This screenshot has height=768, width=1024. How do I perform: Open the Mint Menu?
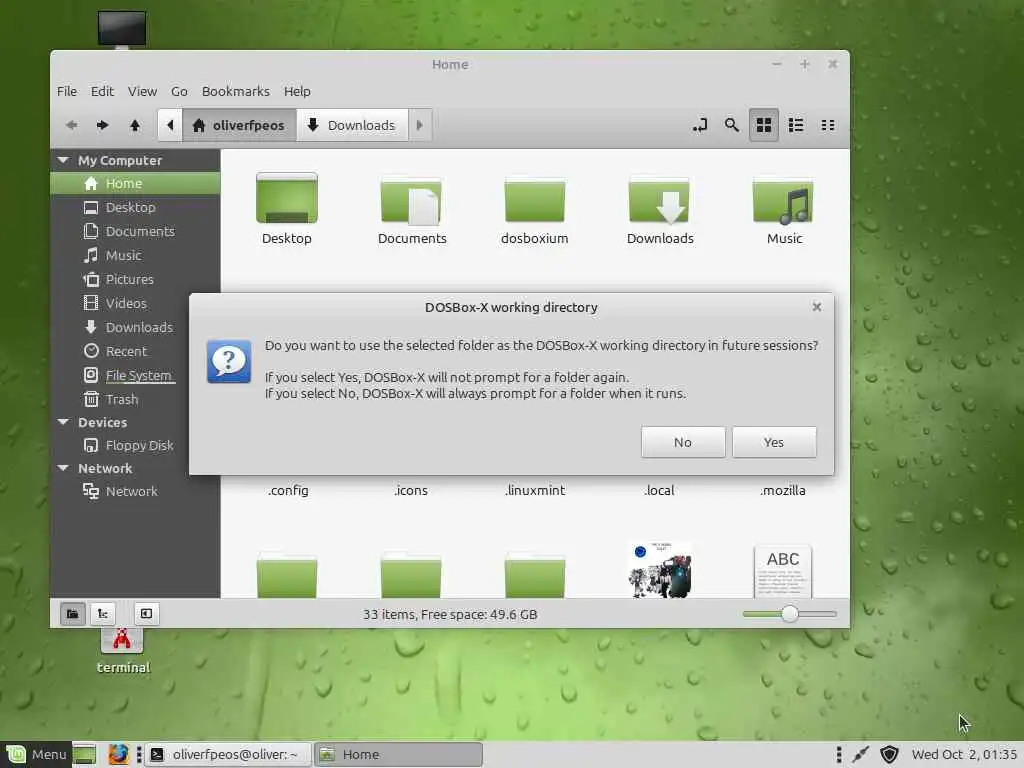tap(35, 755)
